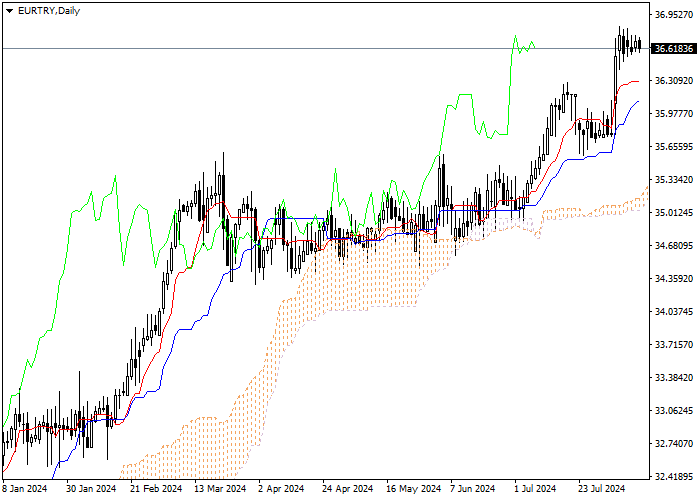Click the 7 Jun 2024 date label
This screenshot has height=500, width=700.
pos(473,489)
